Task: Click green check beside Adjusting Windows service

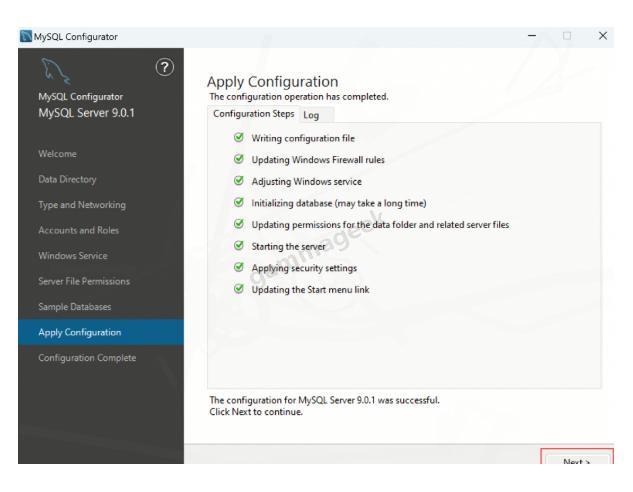Action: [239, 181]
